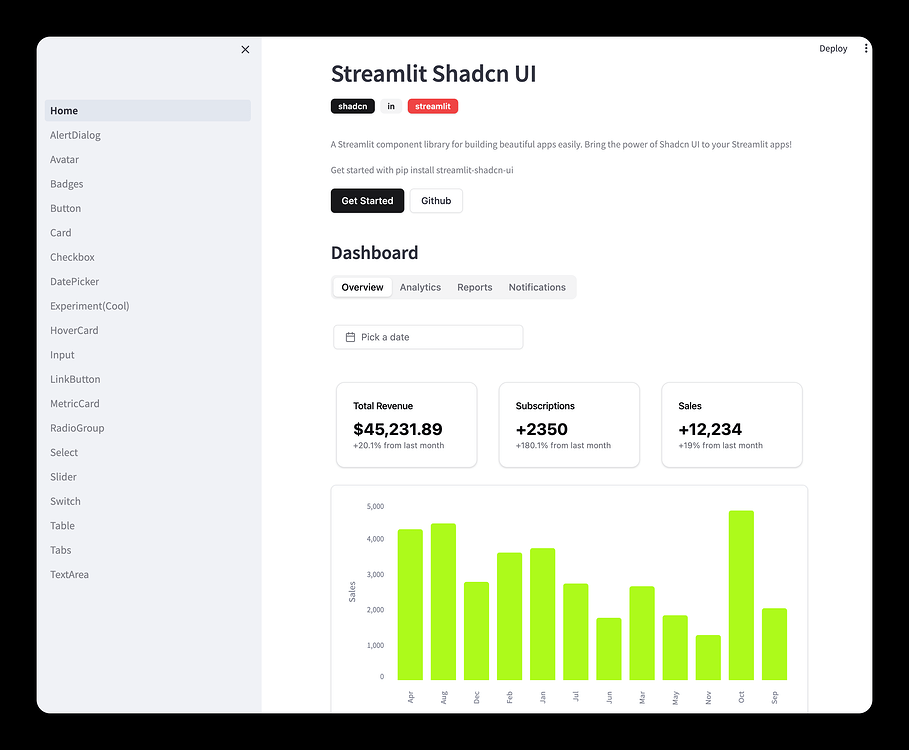Viewport: 909px width, 750px height.
Task: Select LinkButton in sidebar
Action: coord(148,379)
